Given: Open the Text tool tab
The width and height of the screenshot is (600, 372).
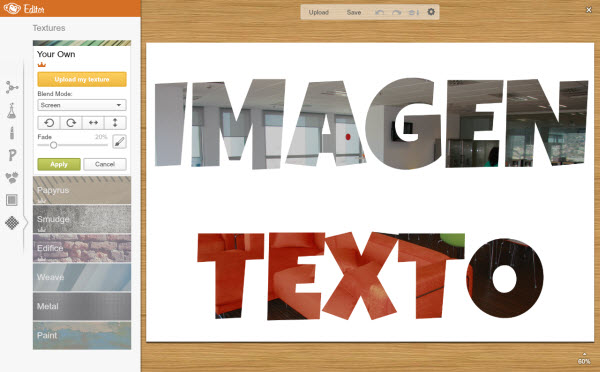Looking at the screenshot, I should click(12, 155).
